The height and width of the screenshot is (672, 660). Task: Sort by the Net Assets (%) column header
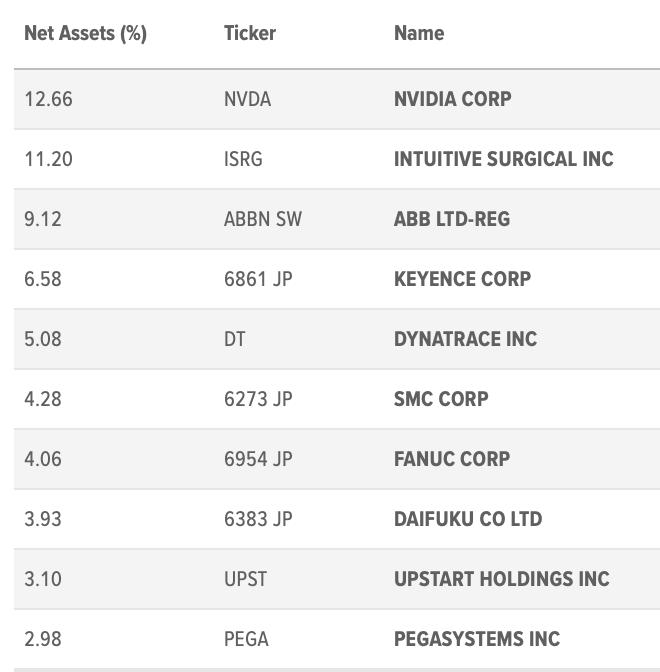85,33
